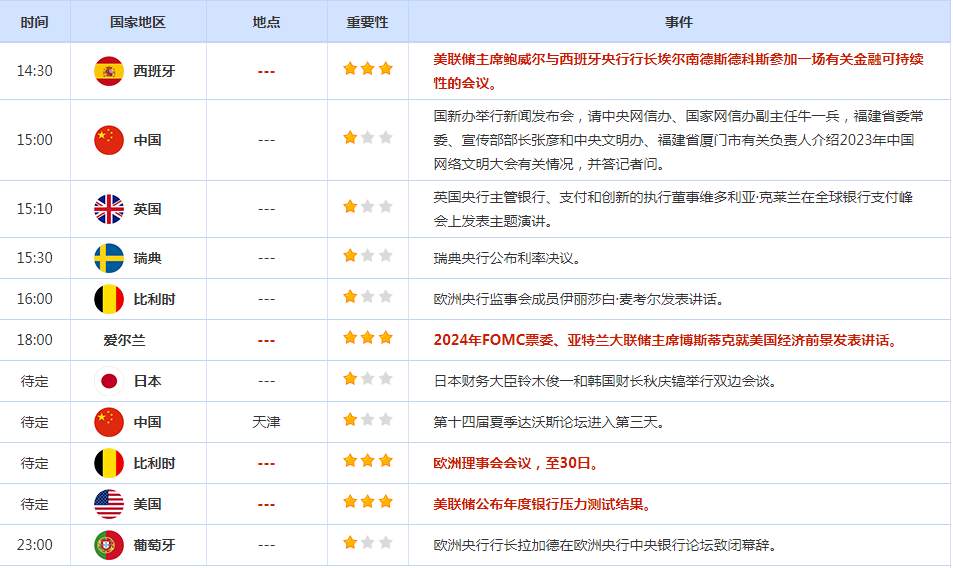Click the 天津 location cell
Screen dimensions: 953x568
(266, 422)
